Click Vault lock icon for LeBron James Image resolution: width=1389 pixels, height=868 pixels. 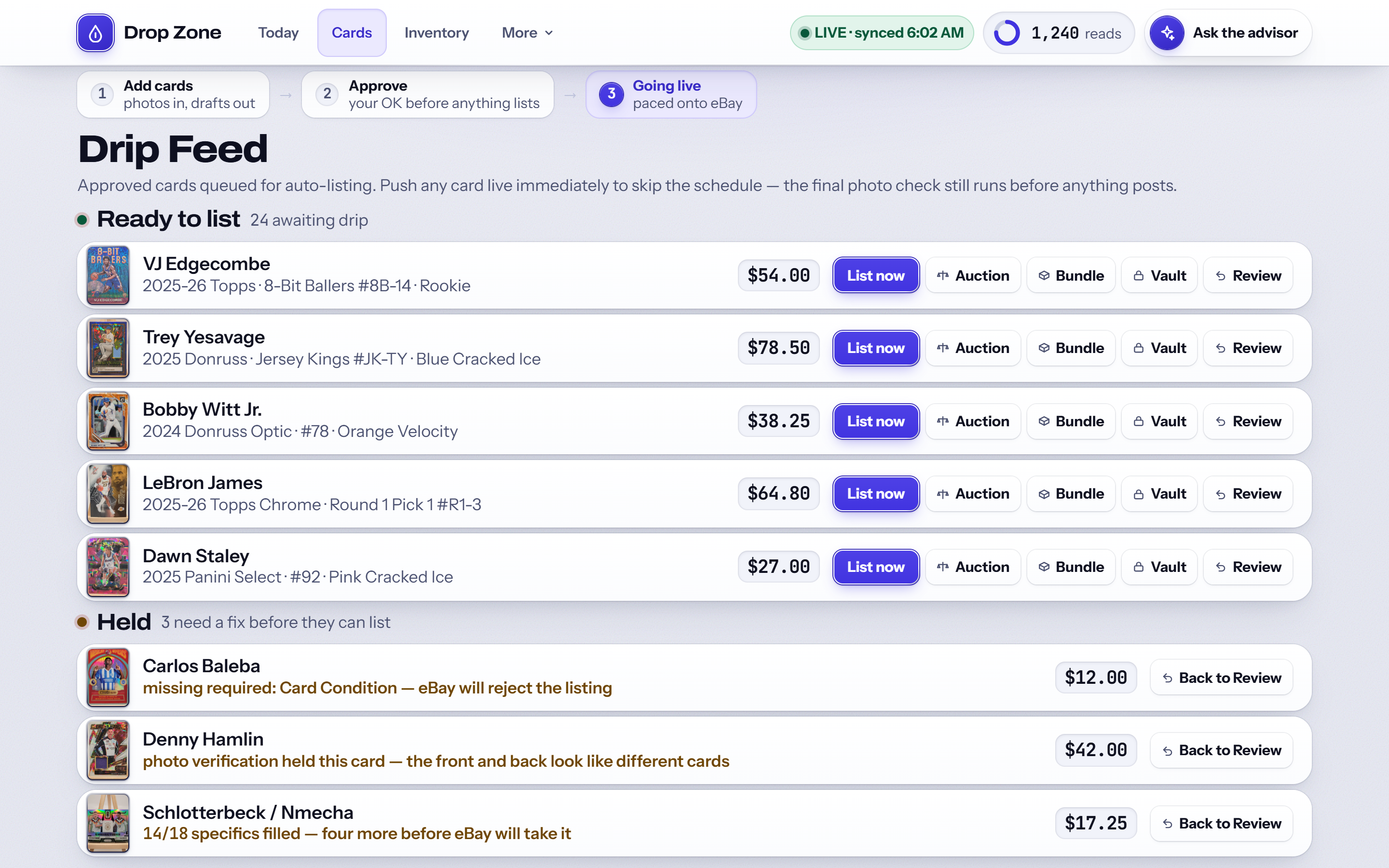(x=1139, y=494)
